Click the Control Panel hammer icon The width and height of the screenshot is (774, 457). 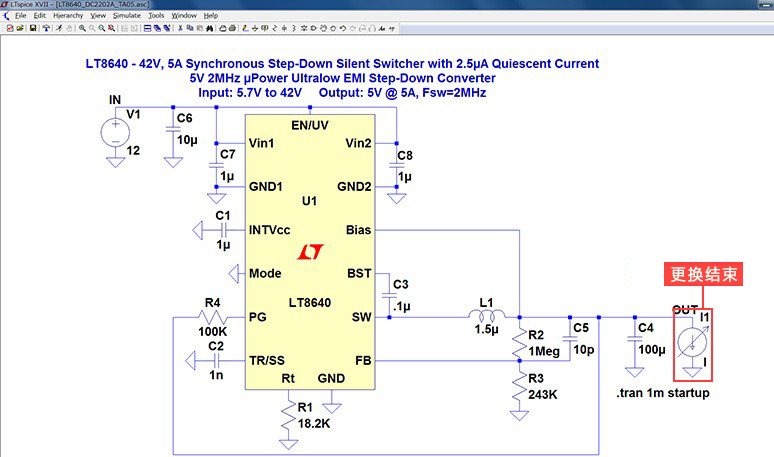click(x=46, y=28)
